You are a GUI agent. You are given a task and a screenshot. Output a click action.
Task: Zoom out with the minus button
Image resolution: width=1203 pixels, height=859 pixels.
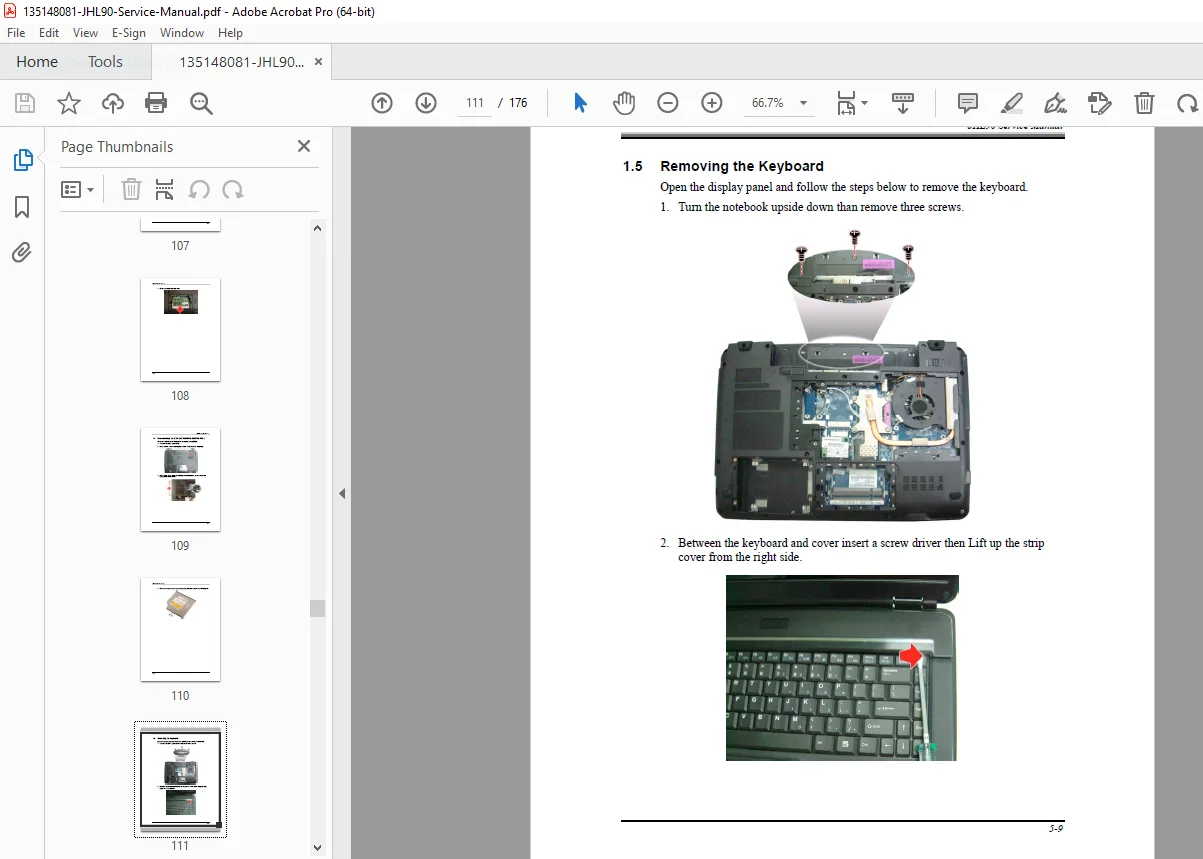click(x=668, y=103)
